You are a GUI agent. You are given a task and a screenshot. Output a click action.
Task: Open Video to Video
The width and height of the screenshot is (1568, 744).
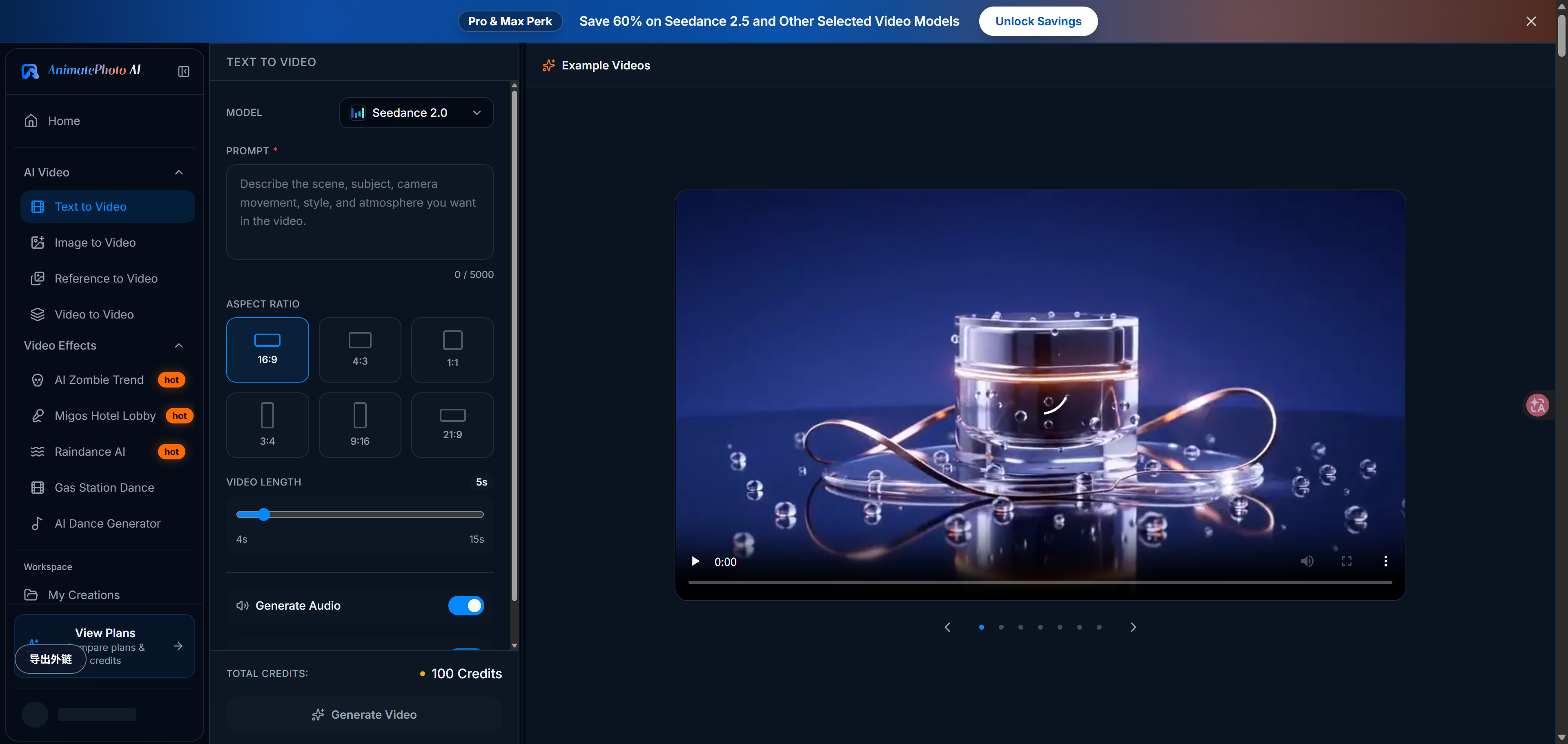click(x=108, y=314)
